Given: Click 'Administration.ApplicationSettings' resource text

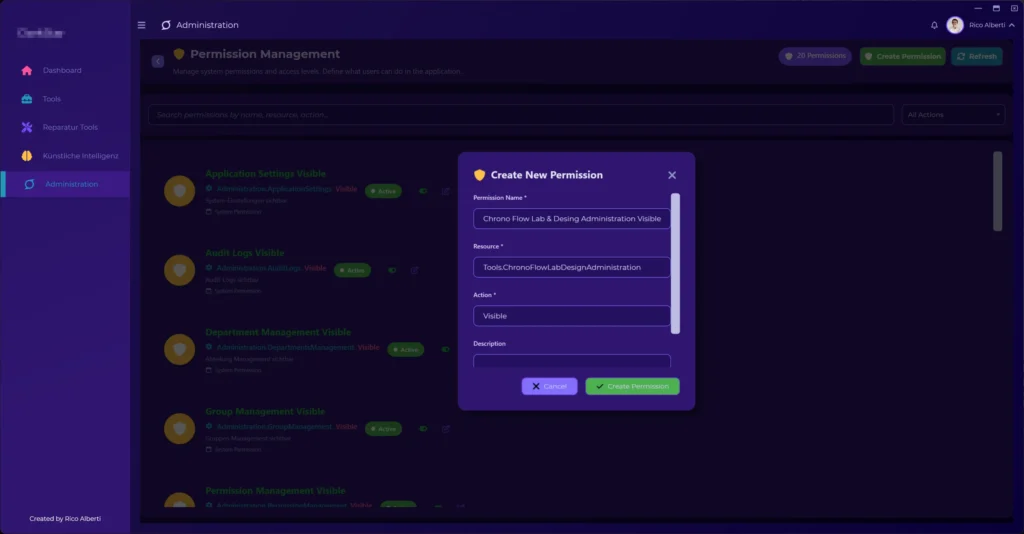Looking at the screenshot, I should 274,189.
